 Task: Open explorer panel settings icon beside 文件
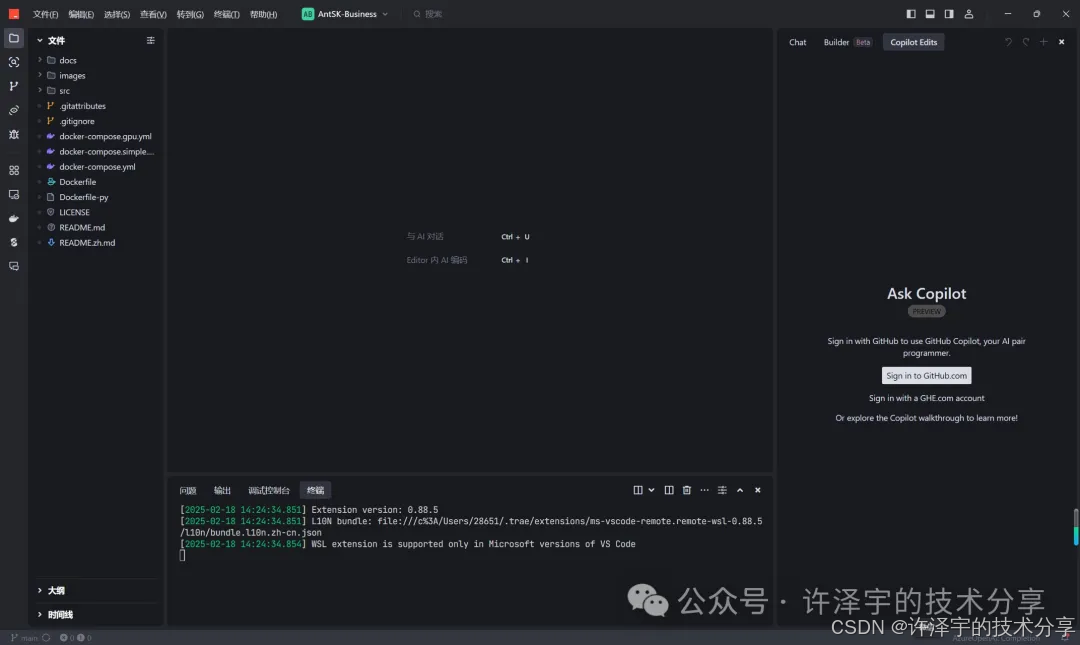point(150,41)
